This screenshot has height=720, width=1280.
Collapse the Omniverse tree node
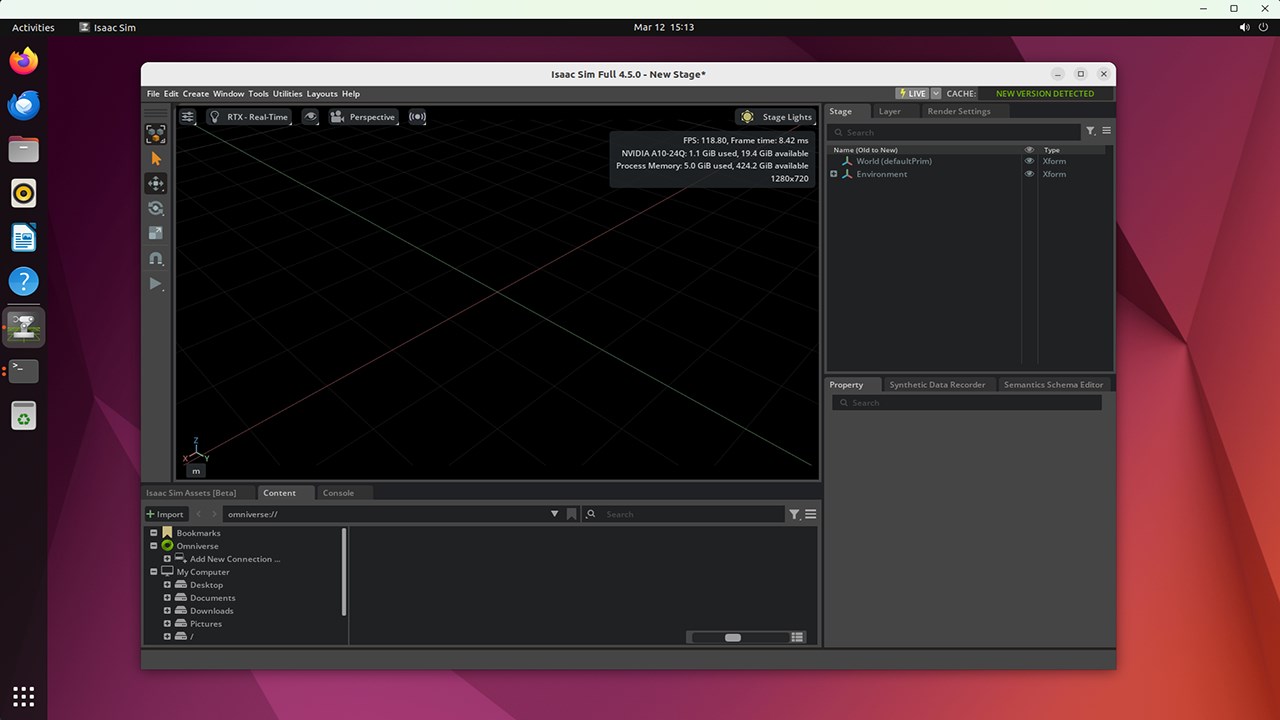(154, 546)
